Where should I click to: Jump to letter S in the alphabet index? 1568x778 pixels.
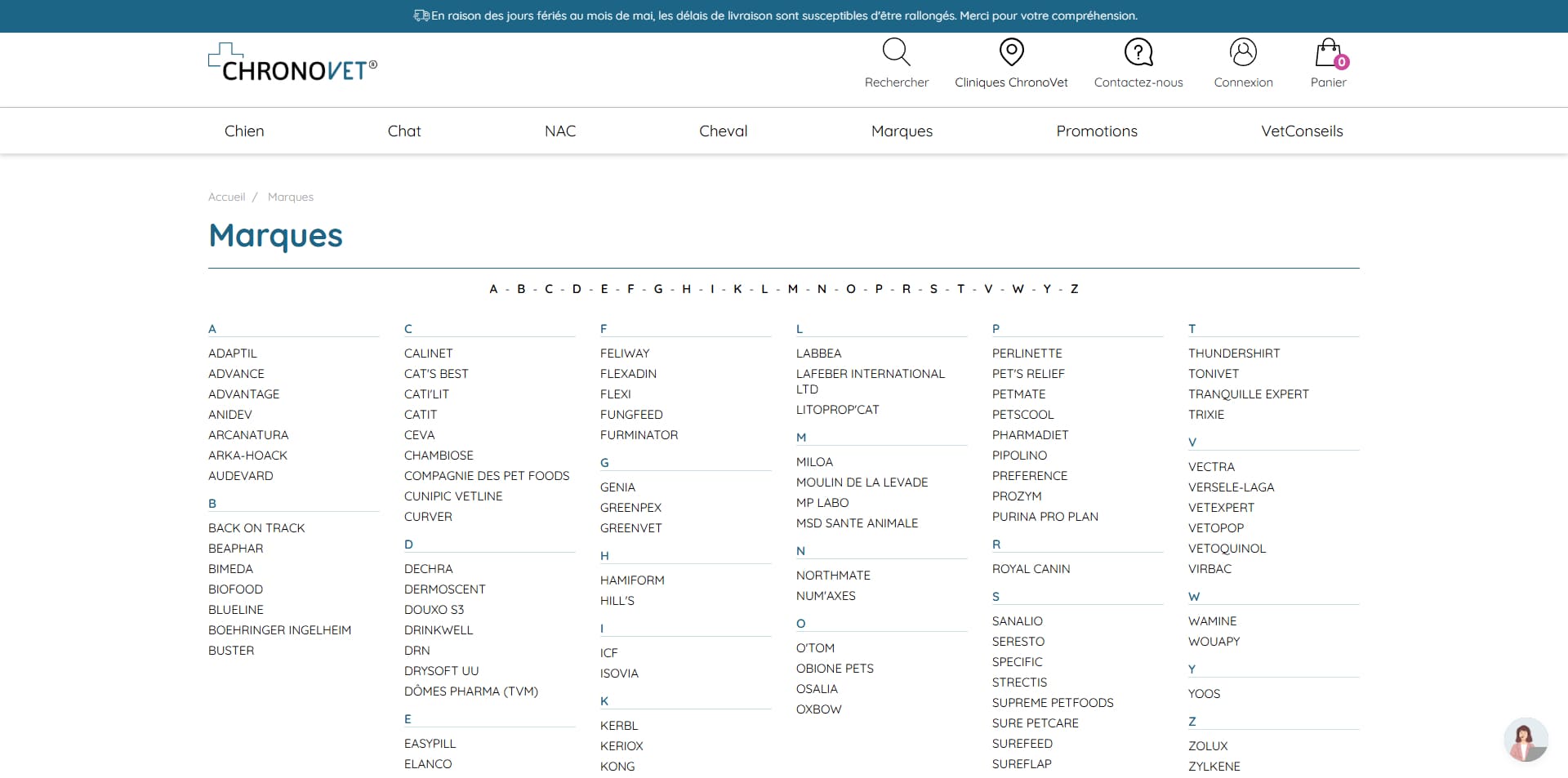tap(933, 289)
